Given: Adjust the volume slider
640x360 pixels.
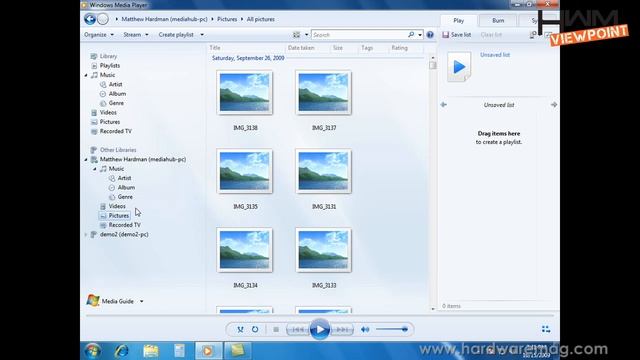Looking at the screenshot, I should tap(392, 329).
